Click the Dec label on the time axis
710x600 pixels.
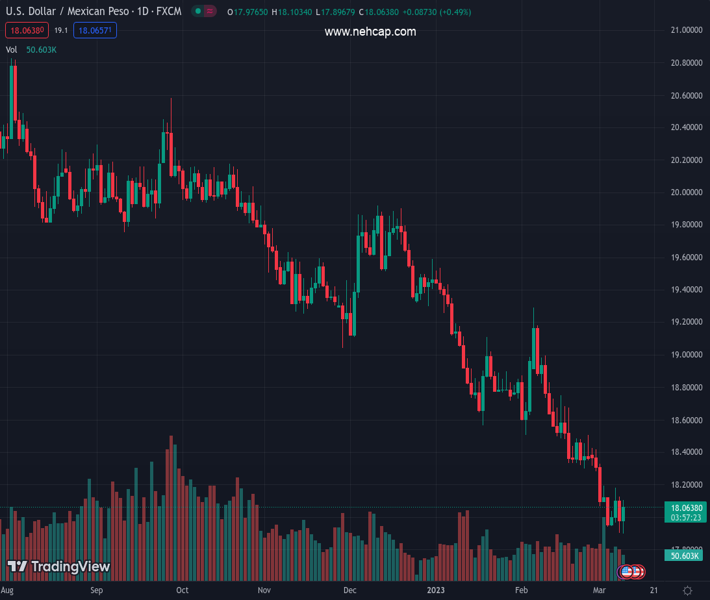point(350,590)
